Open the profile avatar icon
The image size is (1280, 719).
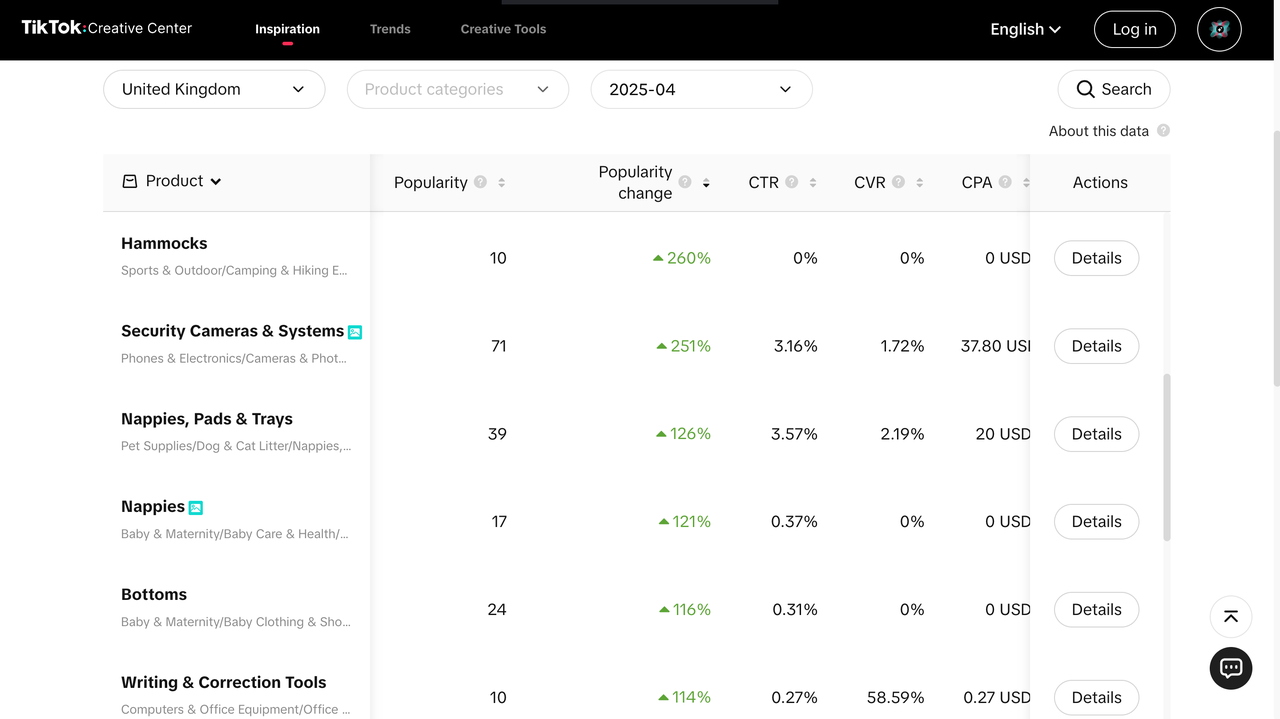click(x=1219, y=30)
